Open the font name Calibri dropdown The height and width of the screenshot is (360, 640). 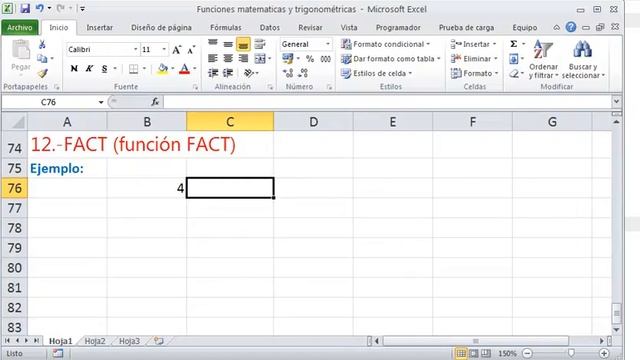pos(136,49)
